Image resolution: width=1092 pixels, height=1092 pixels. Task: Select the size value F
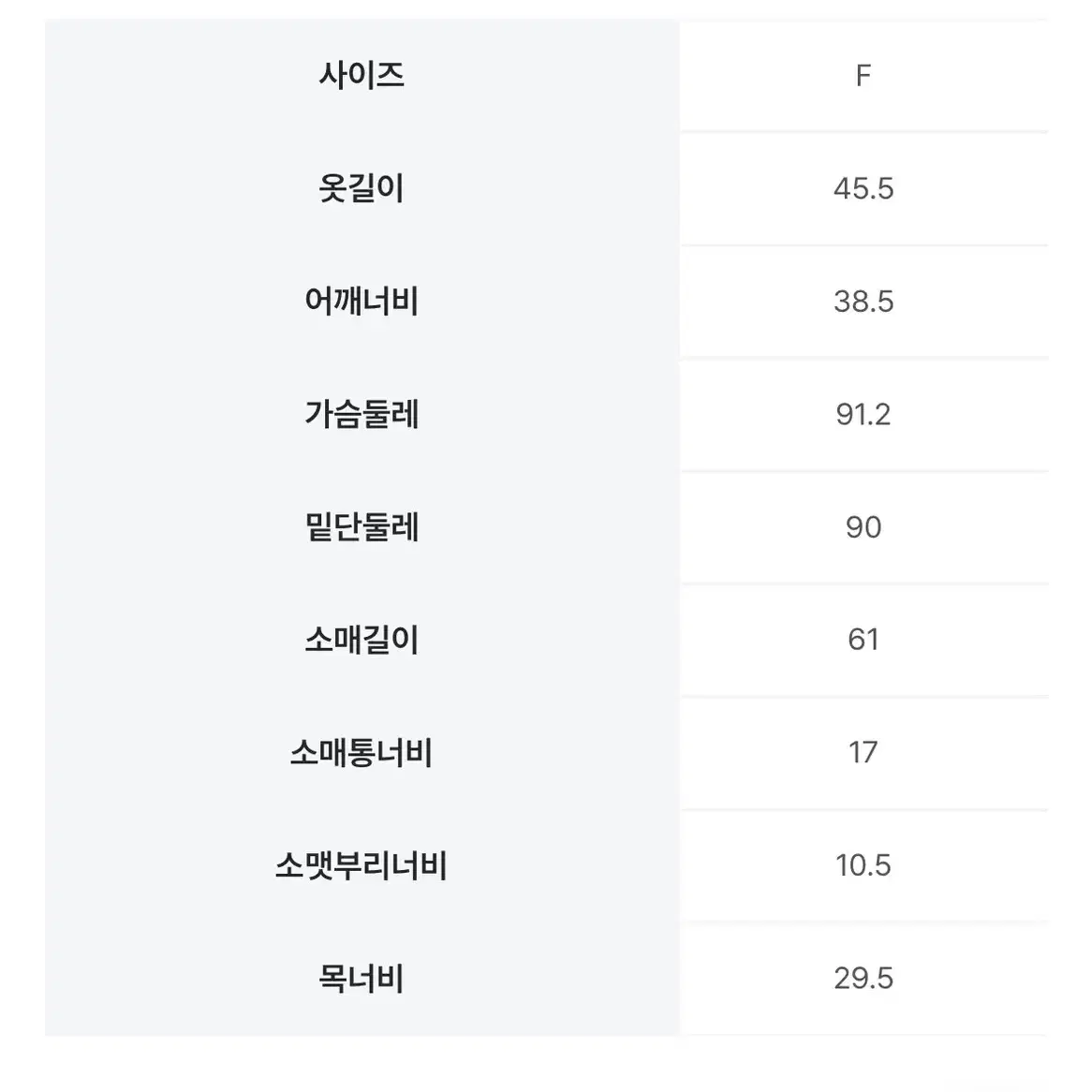(x=863, y=76)
